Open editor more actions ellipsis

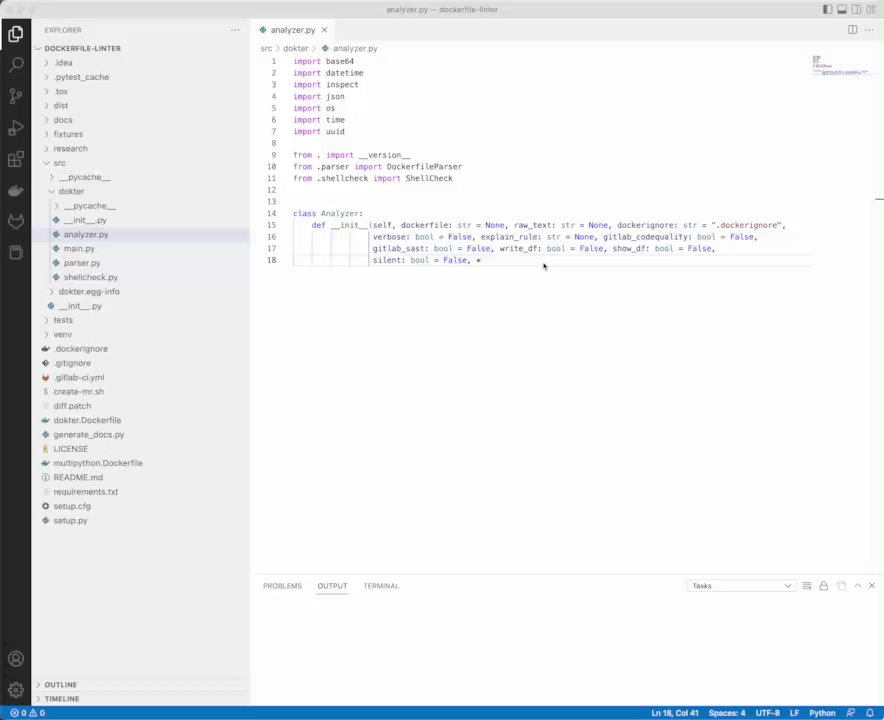(x=869, y=30)
